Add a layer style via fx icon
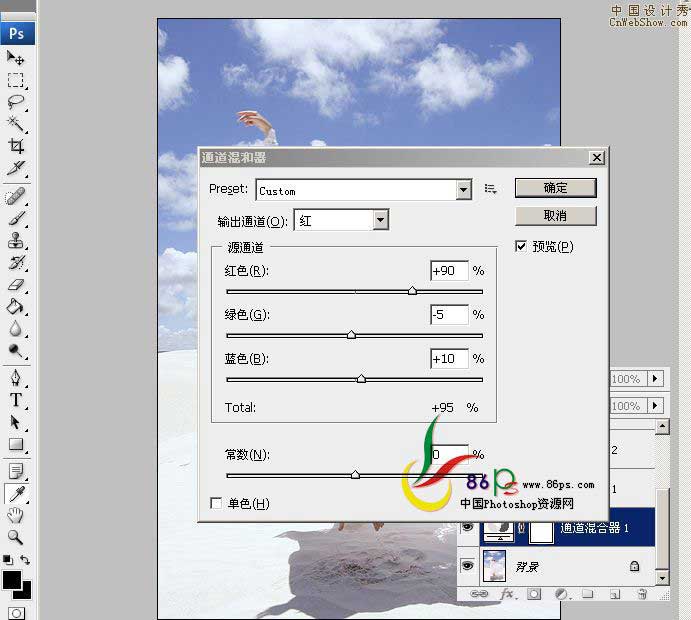Screen dimensions: 691x620 507,594
